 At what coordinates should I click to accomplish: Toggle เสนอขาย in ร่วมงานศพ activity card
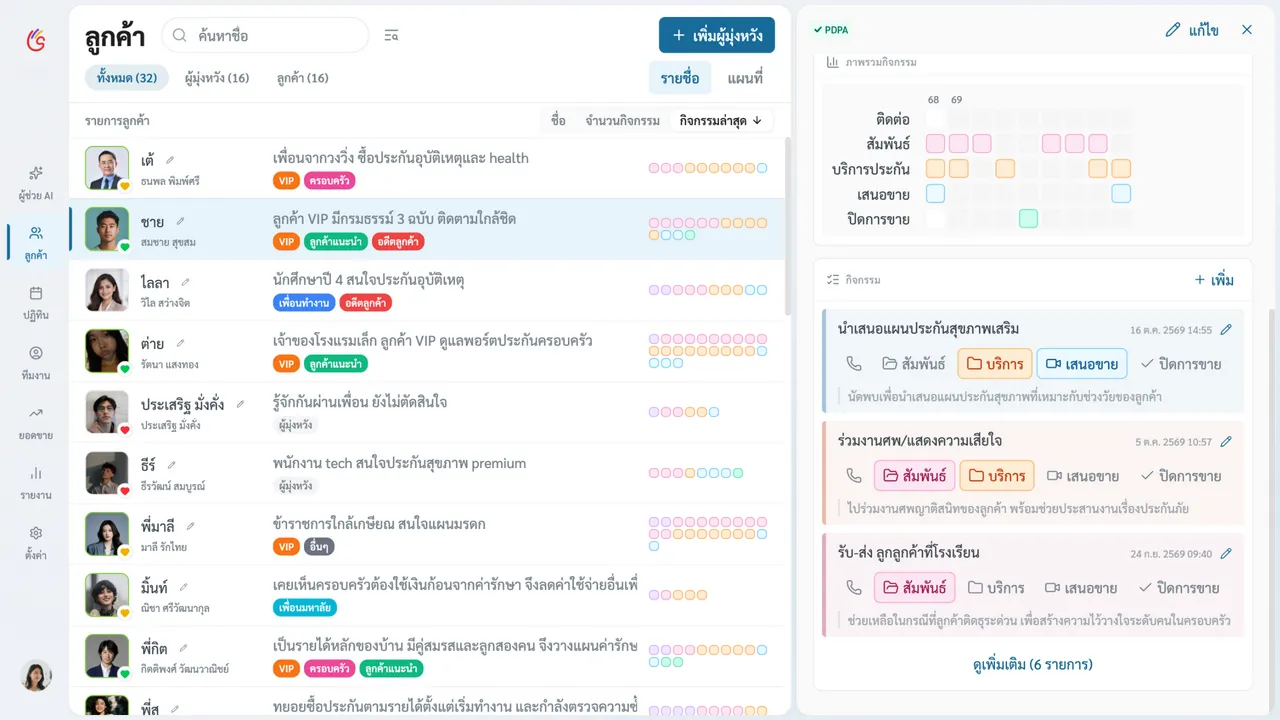(x=1082, y=476)
